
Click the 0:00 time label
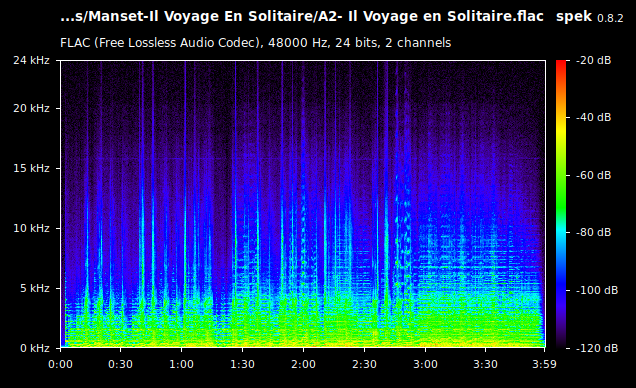60,364
